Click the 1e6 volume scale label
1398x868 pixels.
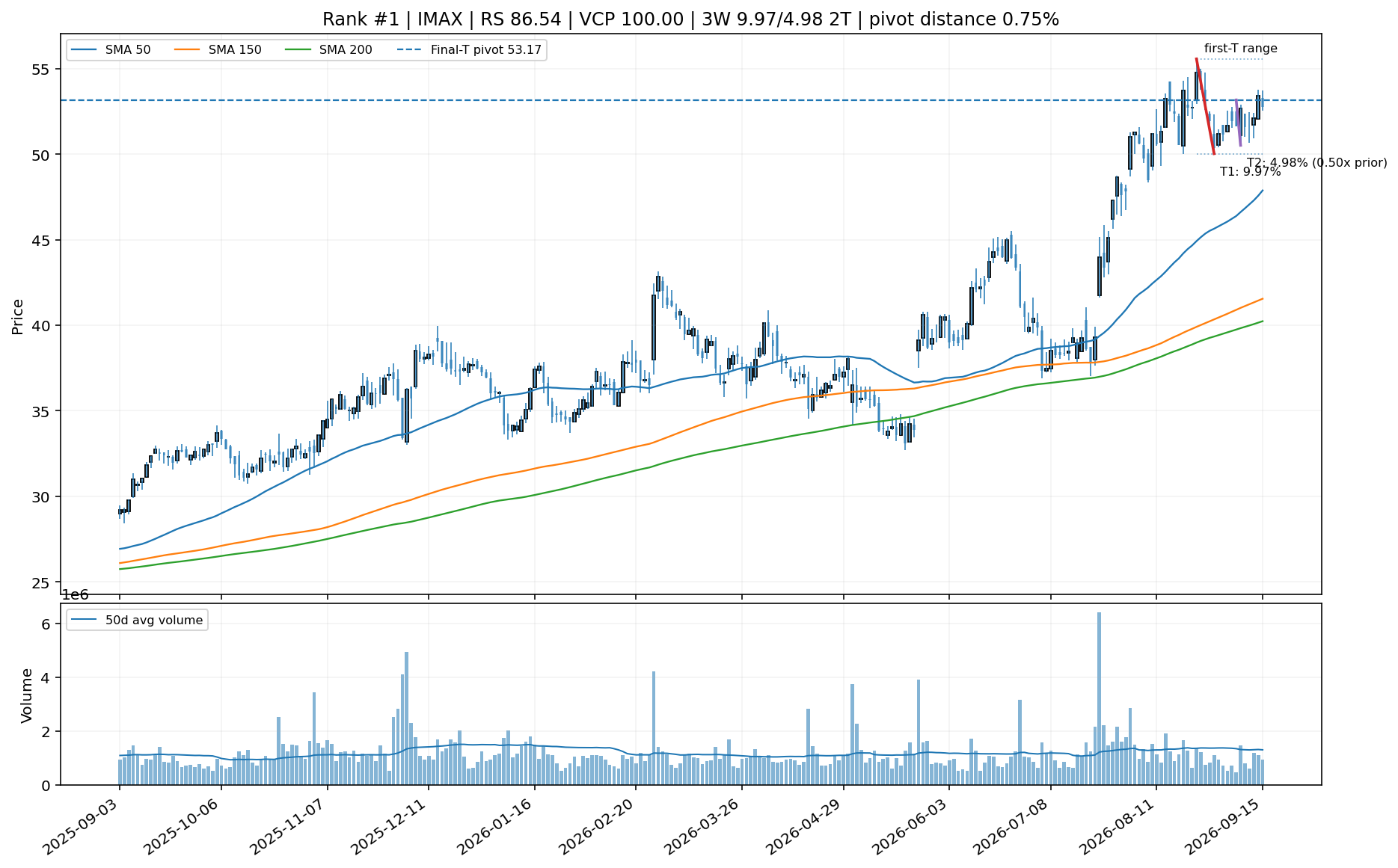coord(75,595)
